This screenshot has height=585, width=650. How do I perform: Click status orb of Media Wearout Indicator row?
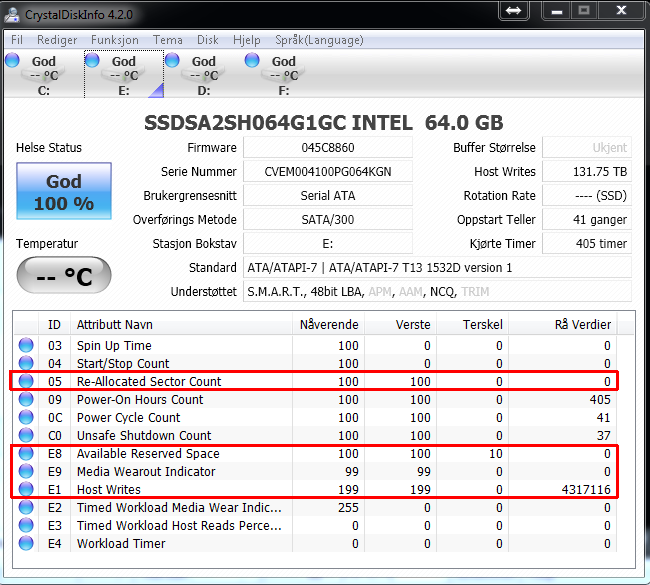click(x=26, y=471)
